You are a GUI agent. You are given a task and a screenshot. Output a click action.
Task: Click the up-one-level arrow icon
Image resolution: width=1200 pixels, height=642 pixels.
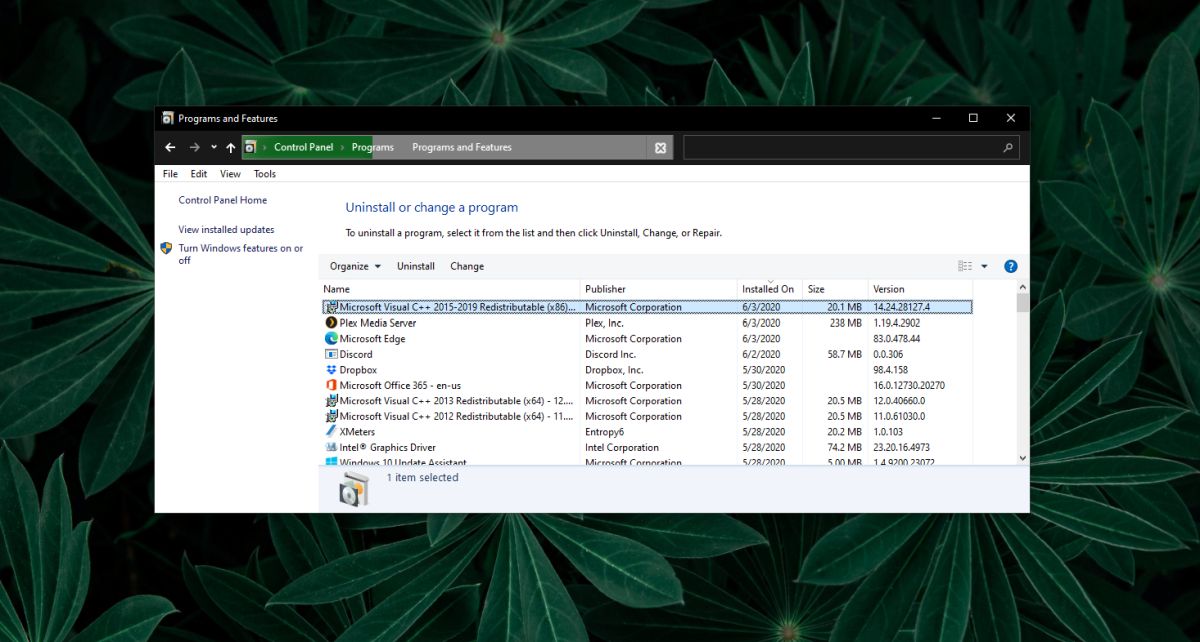231,147
